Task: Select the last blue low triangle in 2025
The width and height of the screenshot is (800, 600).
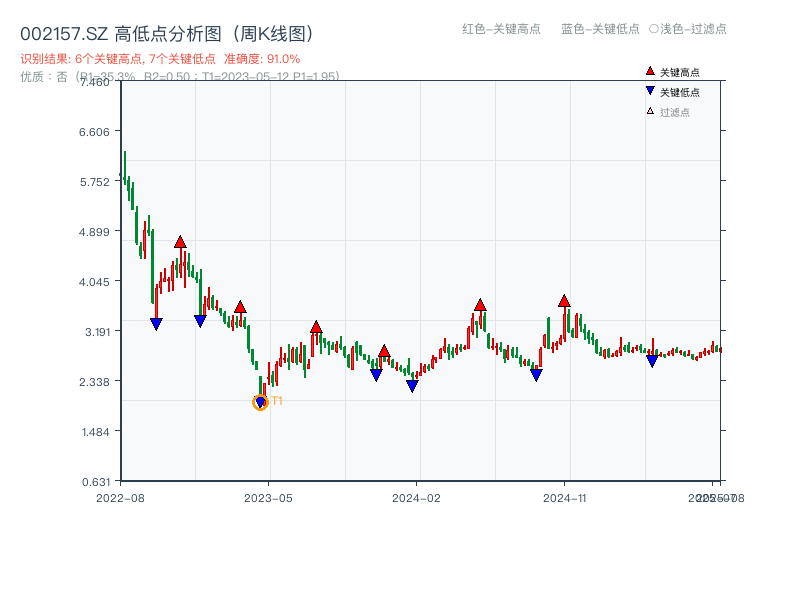Action: (652, 361)
